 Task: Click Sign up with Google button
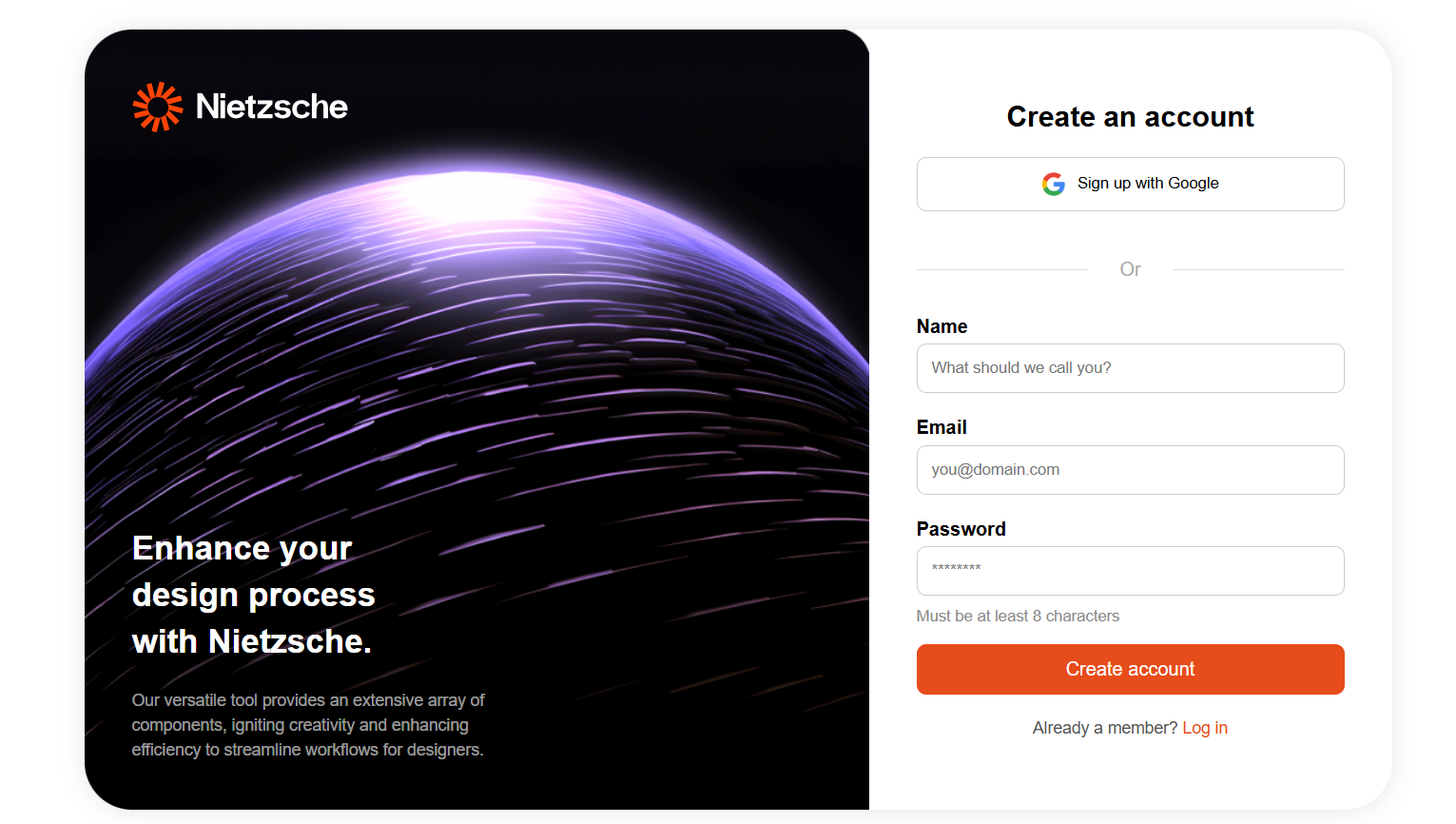tap(1130, 184)
